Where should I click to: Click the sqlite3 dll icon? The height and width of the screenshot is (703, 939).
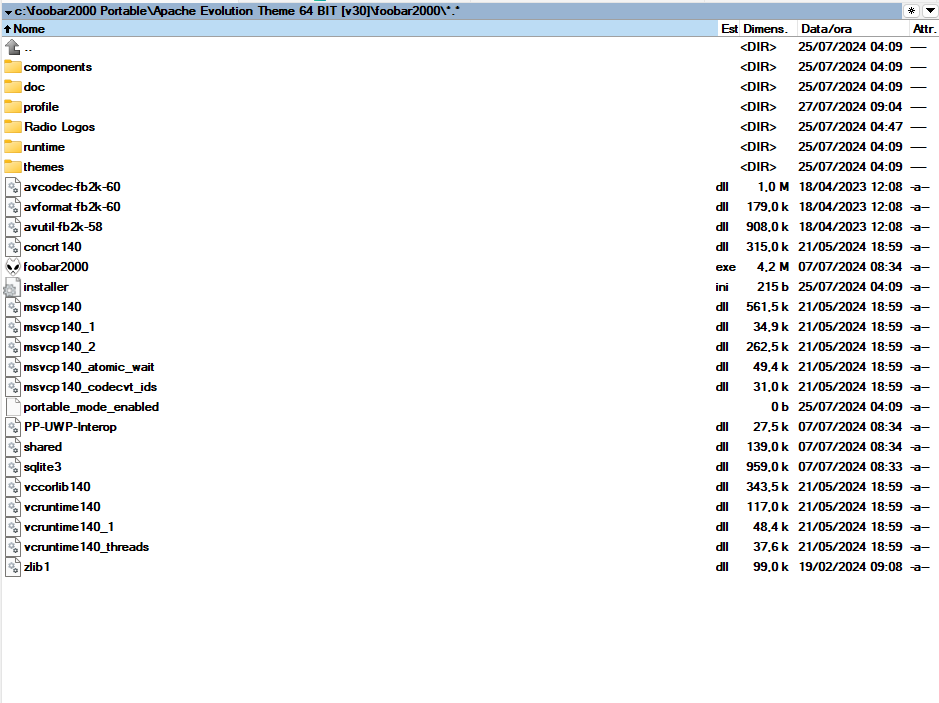(x=13, y=467)
